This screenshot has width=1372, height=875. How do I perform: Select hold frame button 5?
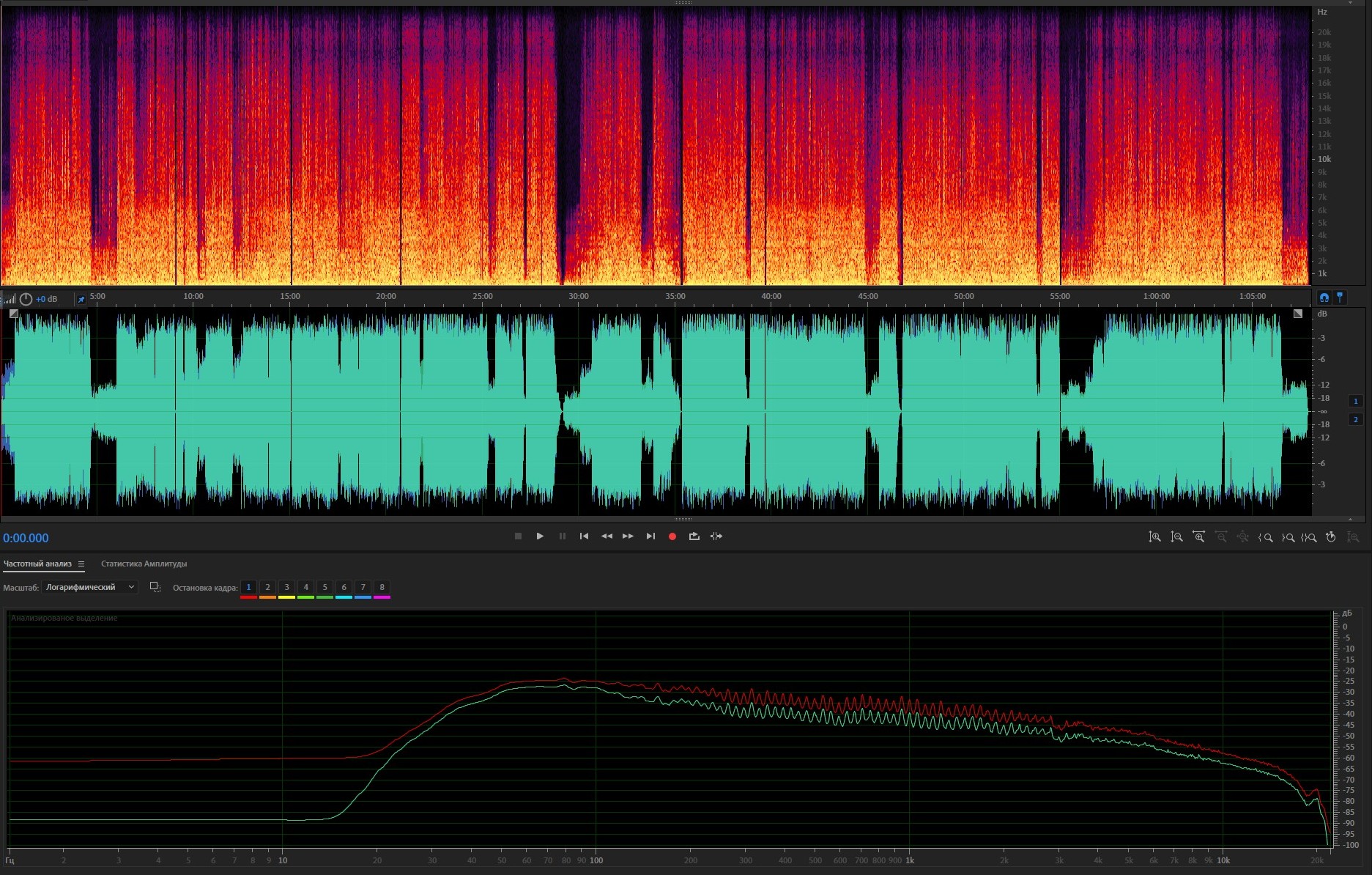(325, 587)
